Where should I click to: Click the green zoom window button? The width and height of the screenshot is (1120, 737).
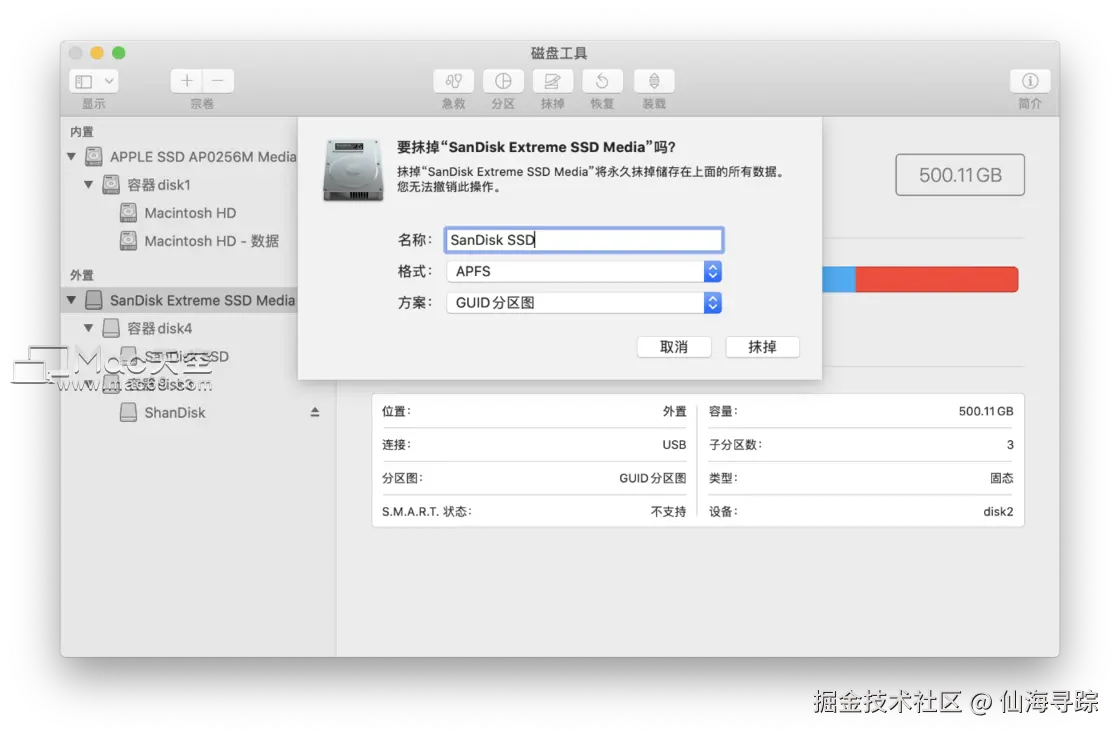(x=119, y=53)
